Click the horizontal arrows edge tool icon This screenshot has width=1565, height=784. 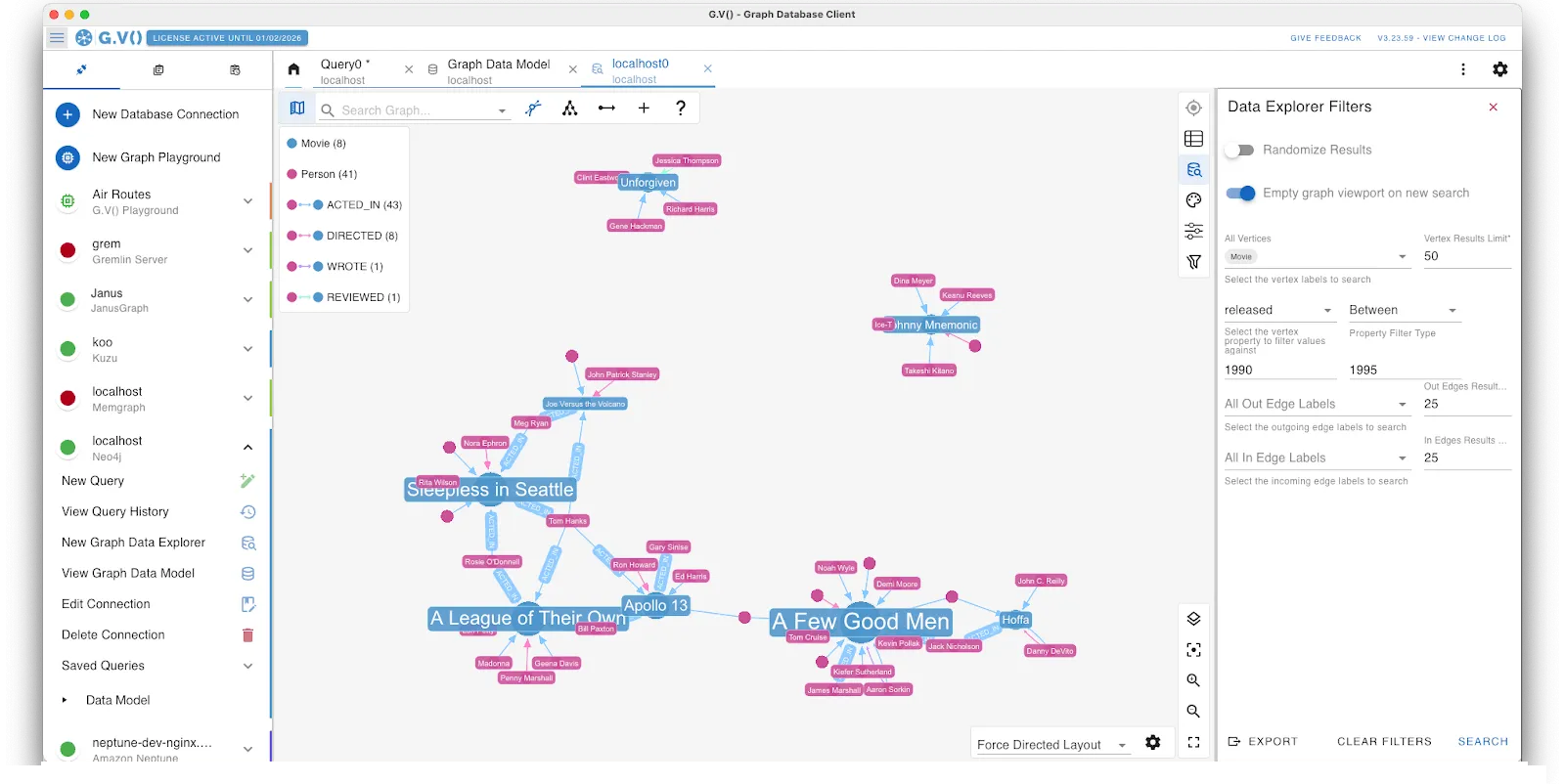(x=606, y=109)
